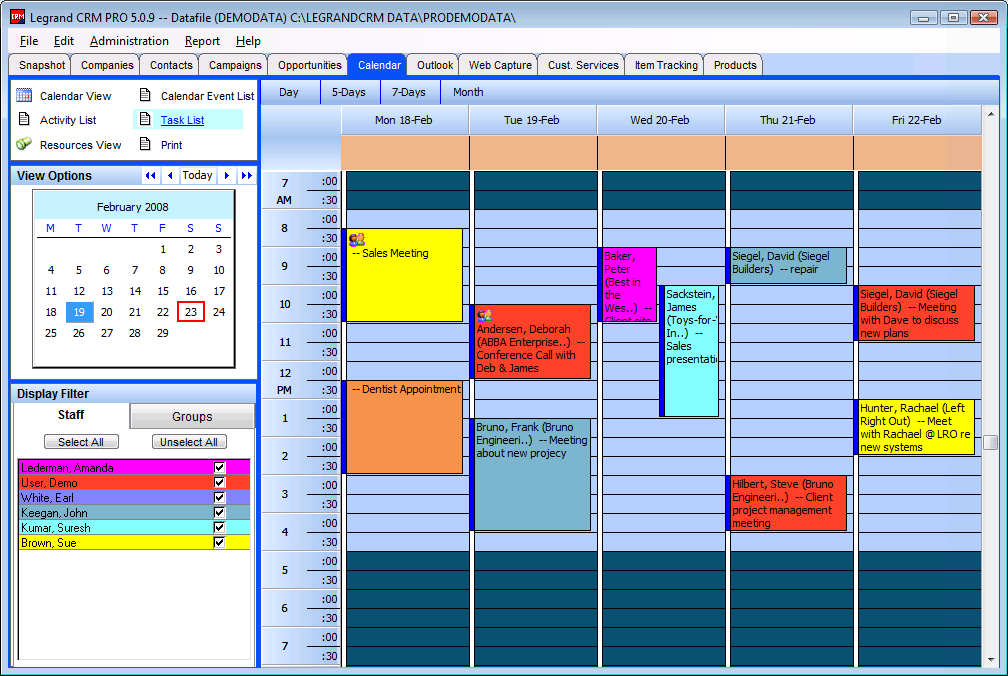This screenshot has height=676, width=1008.
Task: Open Hunter, Rachael meeting event
Action: (x=916, y=427)
